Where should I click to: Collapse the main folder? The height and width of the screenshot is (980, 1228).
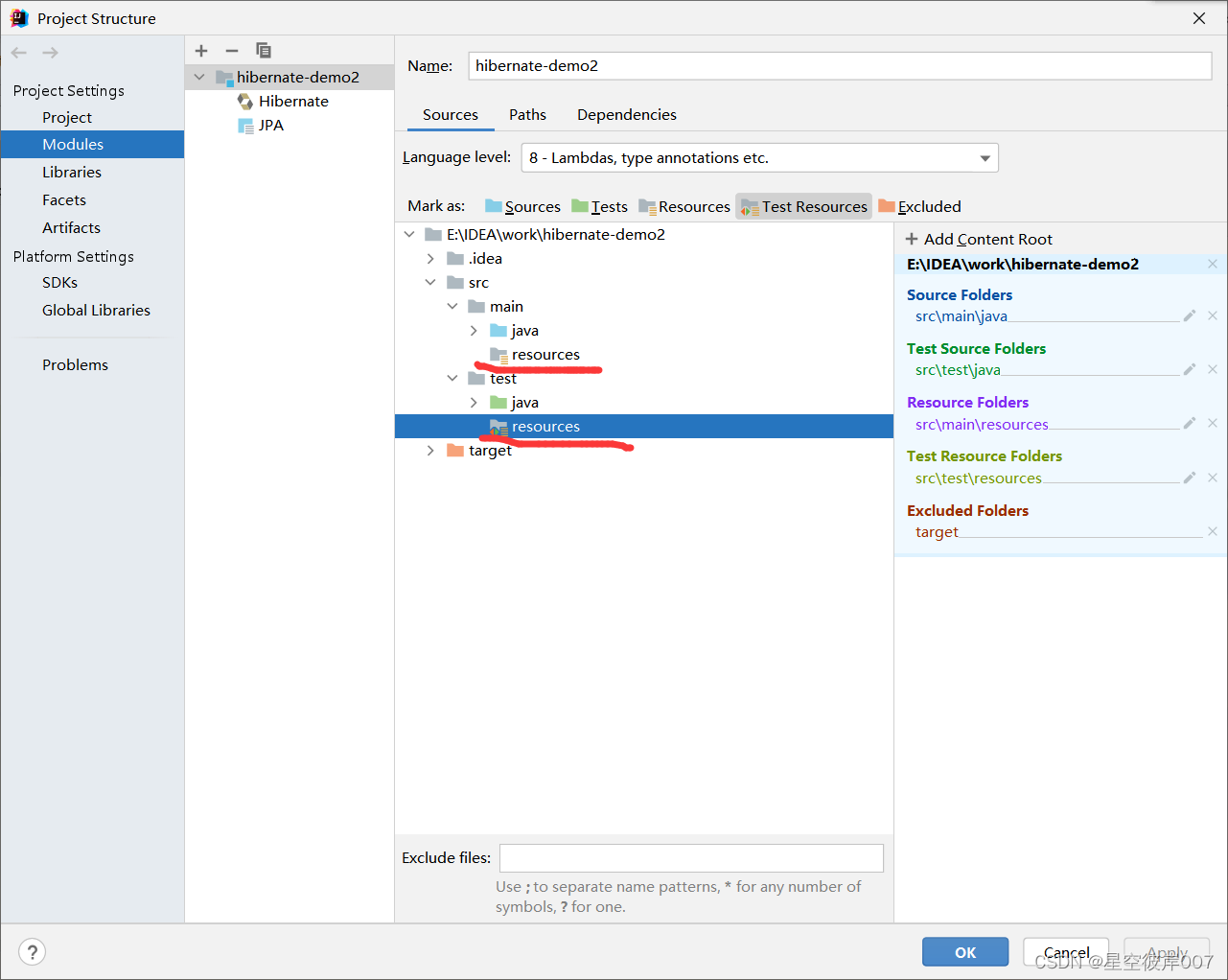(x=452, y=306)
